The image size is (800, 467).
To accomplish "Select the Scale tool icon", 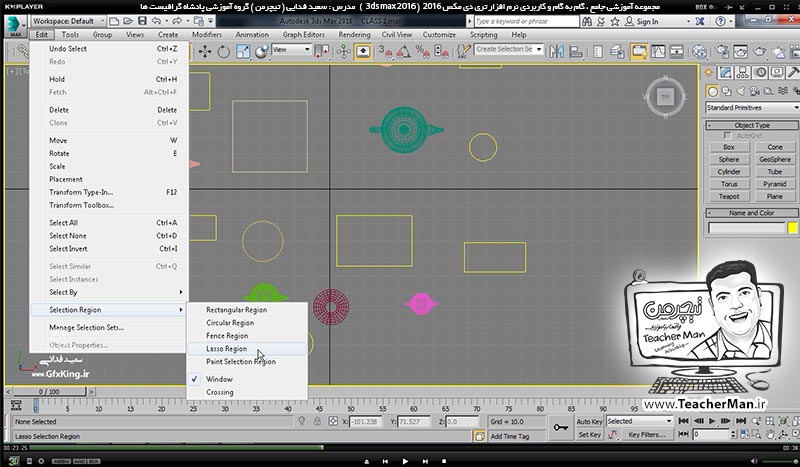I will pyautogui.click(x=243, y=52).
